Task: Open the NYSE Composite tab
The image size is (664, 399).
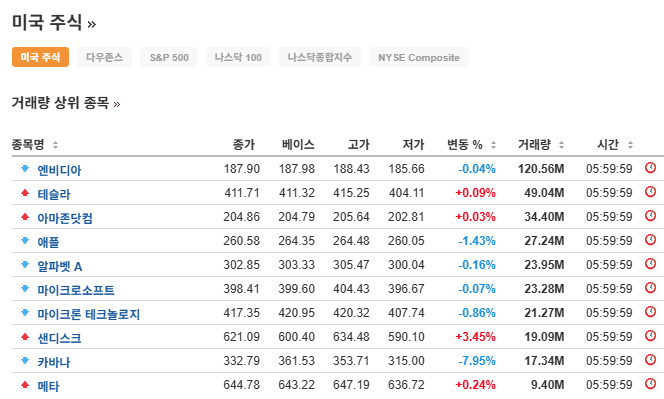Action: (x=419, y=57)
